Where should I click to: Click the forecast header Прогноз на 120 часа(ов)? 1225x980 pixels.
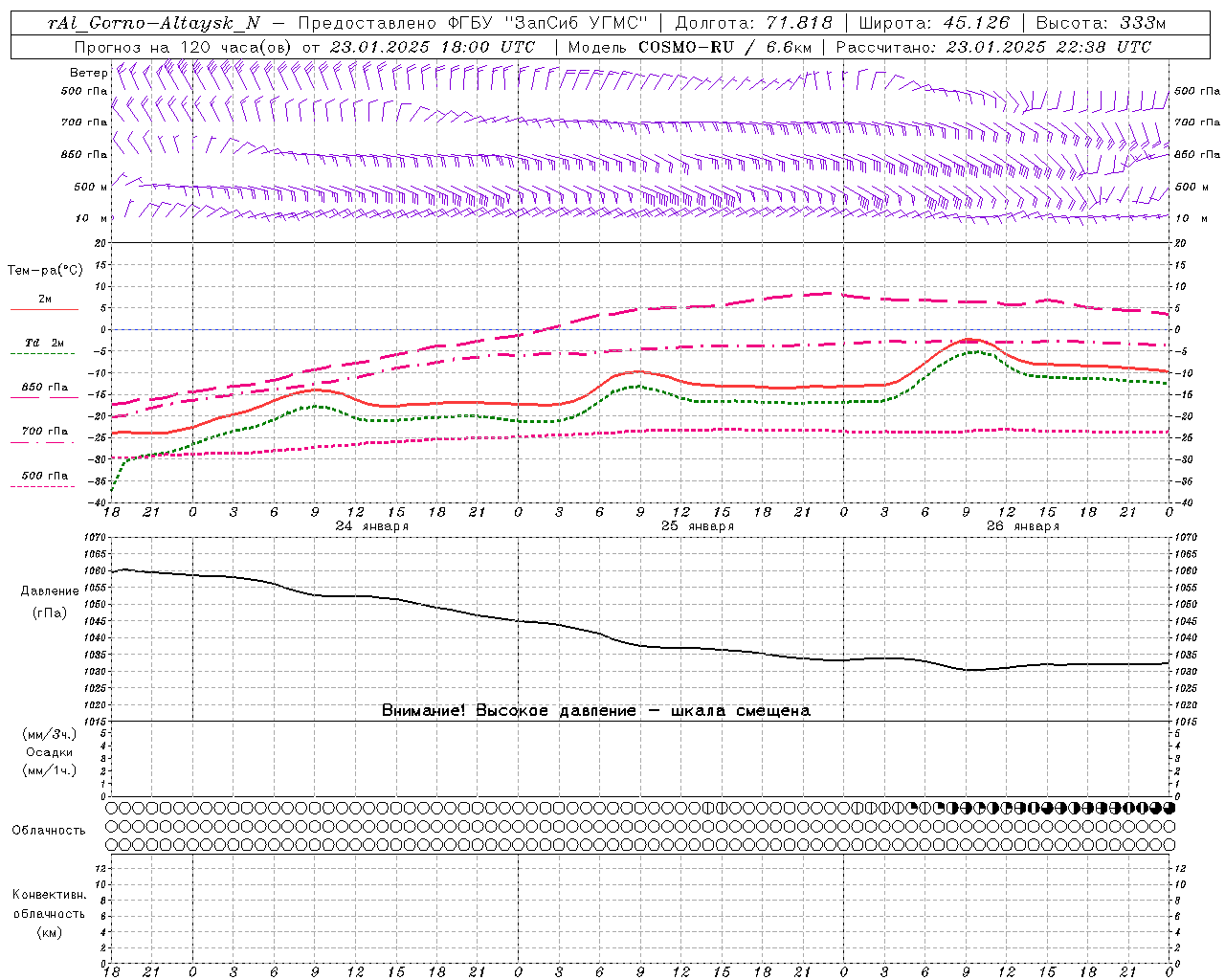[184, 47]
